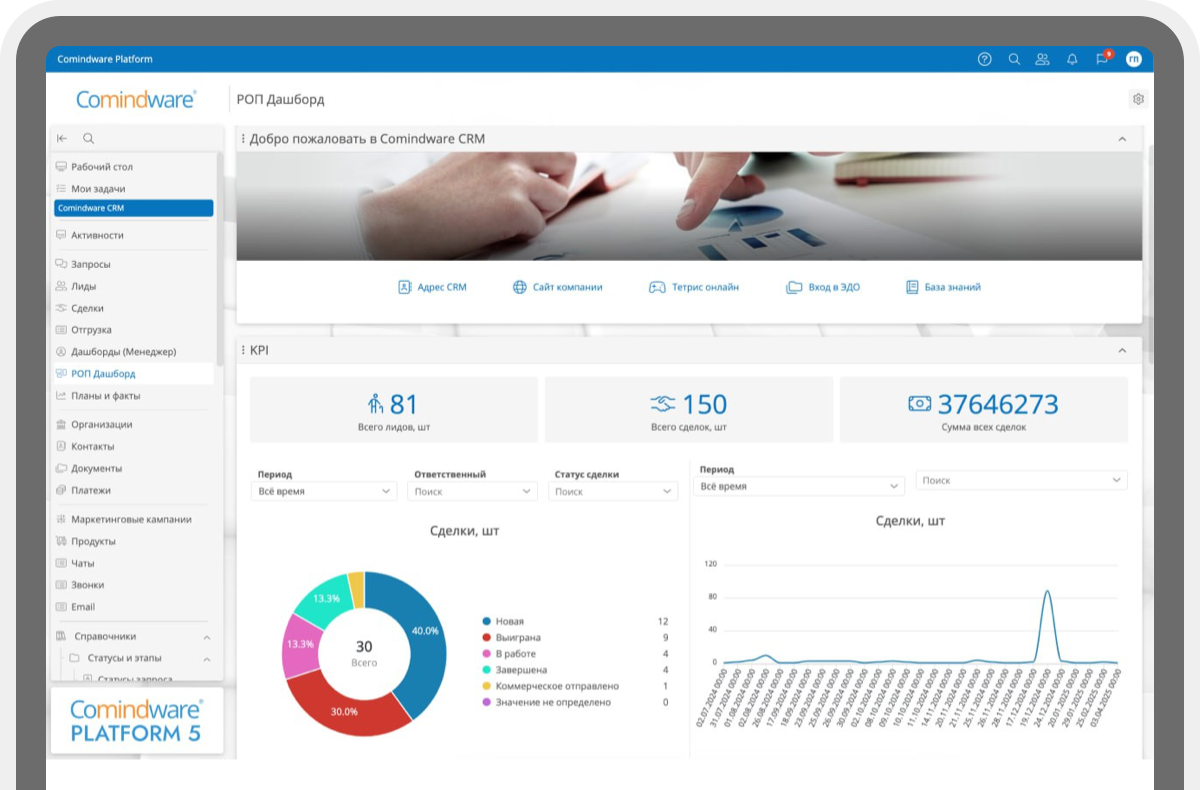Open flagged messages icon with red badge
Screen dimensions: 1200x790
click(x=1102, y=59)
